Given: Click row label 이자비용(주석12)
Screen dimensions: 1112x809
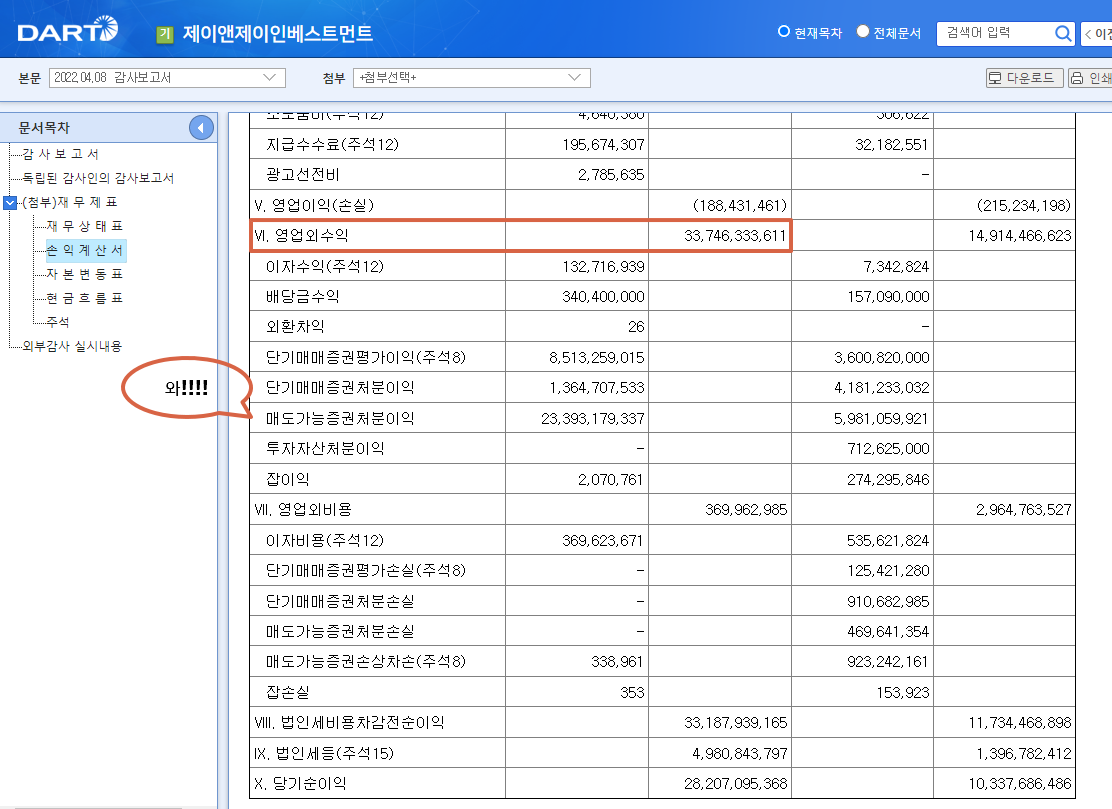Looking at the screenshot, I should point(325,540).
